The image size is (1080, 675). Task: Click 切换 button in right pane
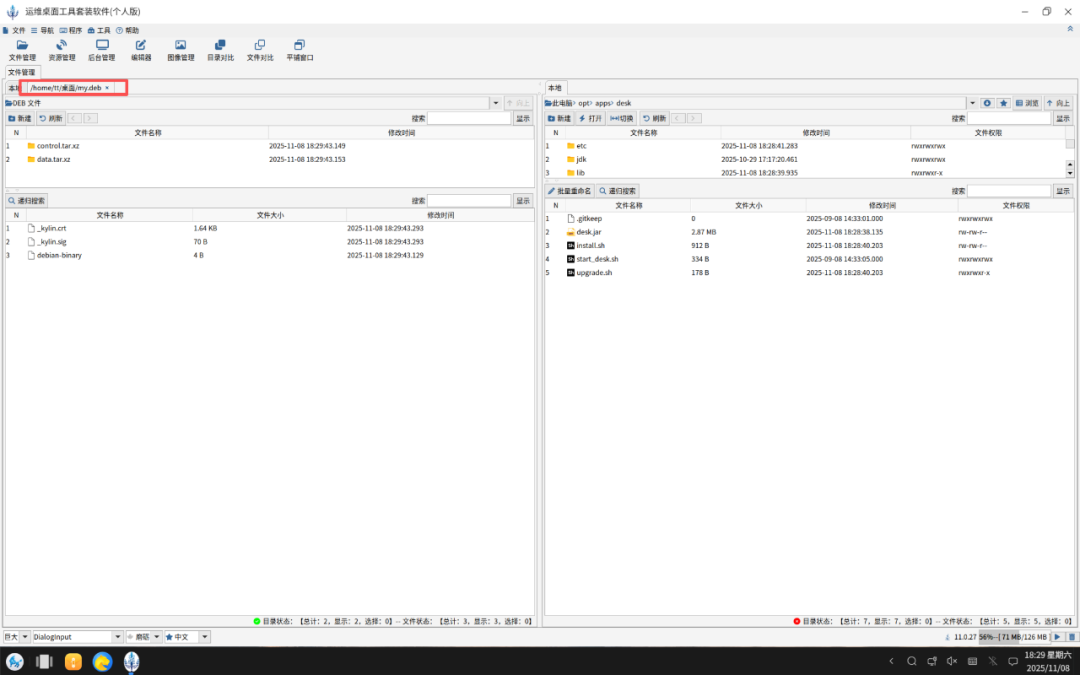point(622,118)
